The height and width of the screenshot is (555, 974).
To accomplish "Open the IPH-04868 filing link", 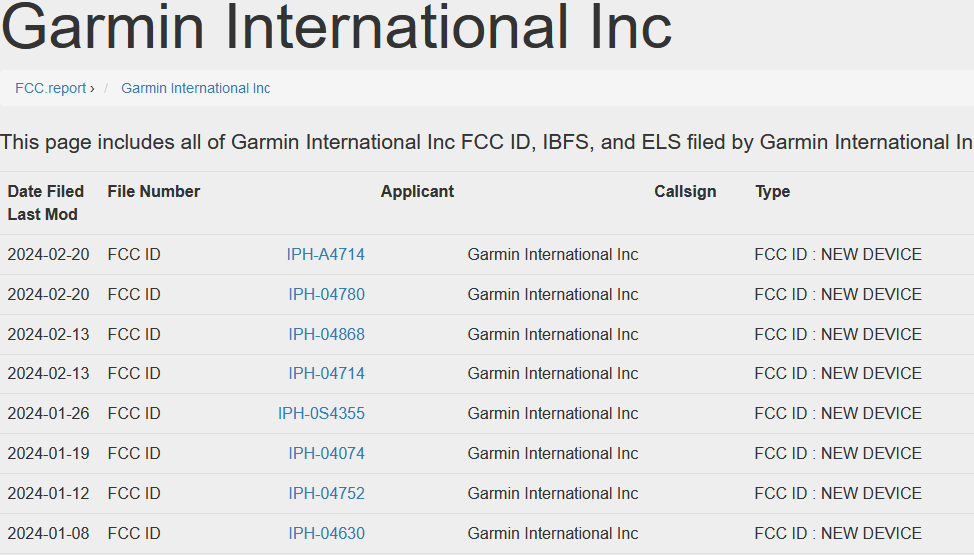I will 326,334.
